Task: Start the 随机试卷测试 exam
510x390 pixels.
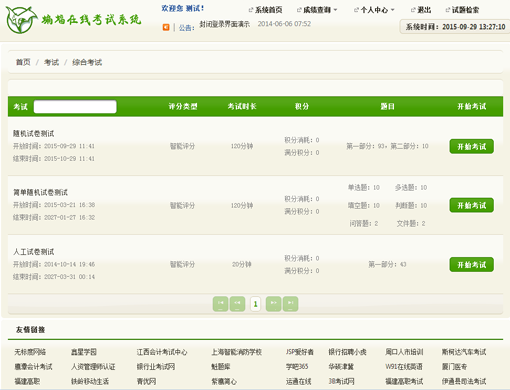Action: [x=471, y=146]
